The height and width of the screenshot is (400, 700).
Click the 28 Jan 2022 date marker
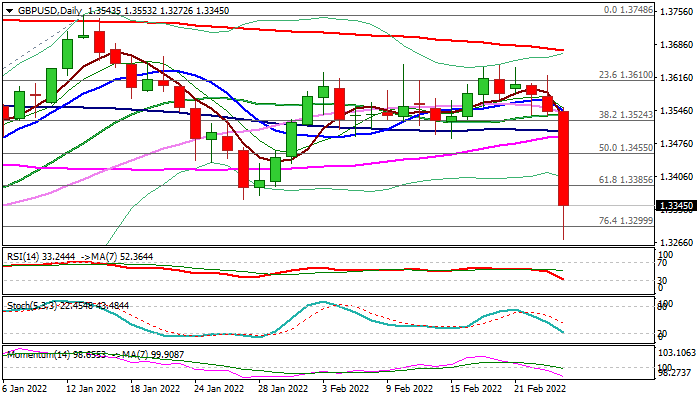(282, 388)
